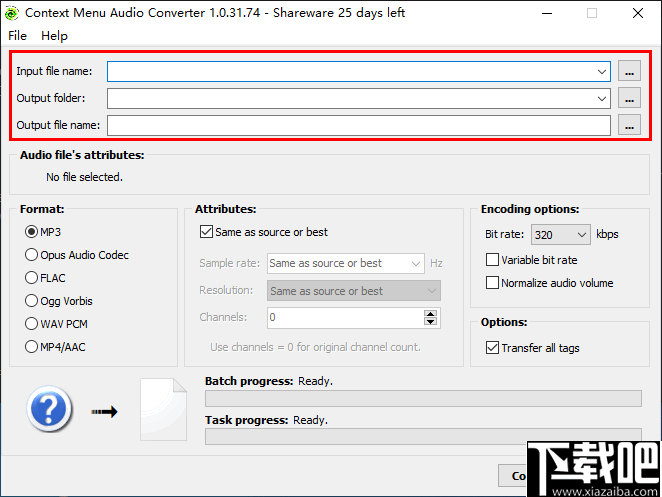Minimize the Audio Converter window

[x=547, y=14]
